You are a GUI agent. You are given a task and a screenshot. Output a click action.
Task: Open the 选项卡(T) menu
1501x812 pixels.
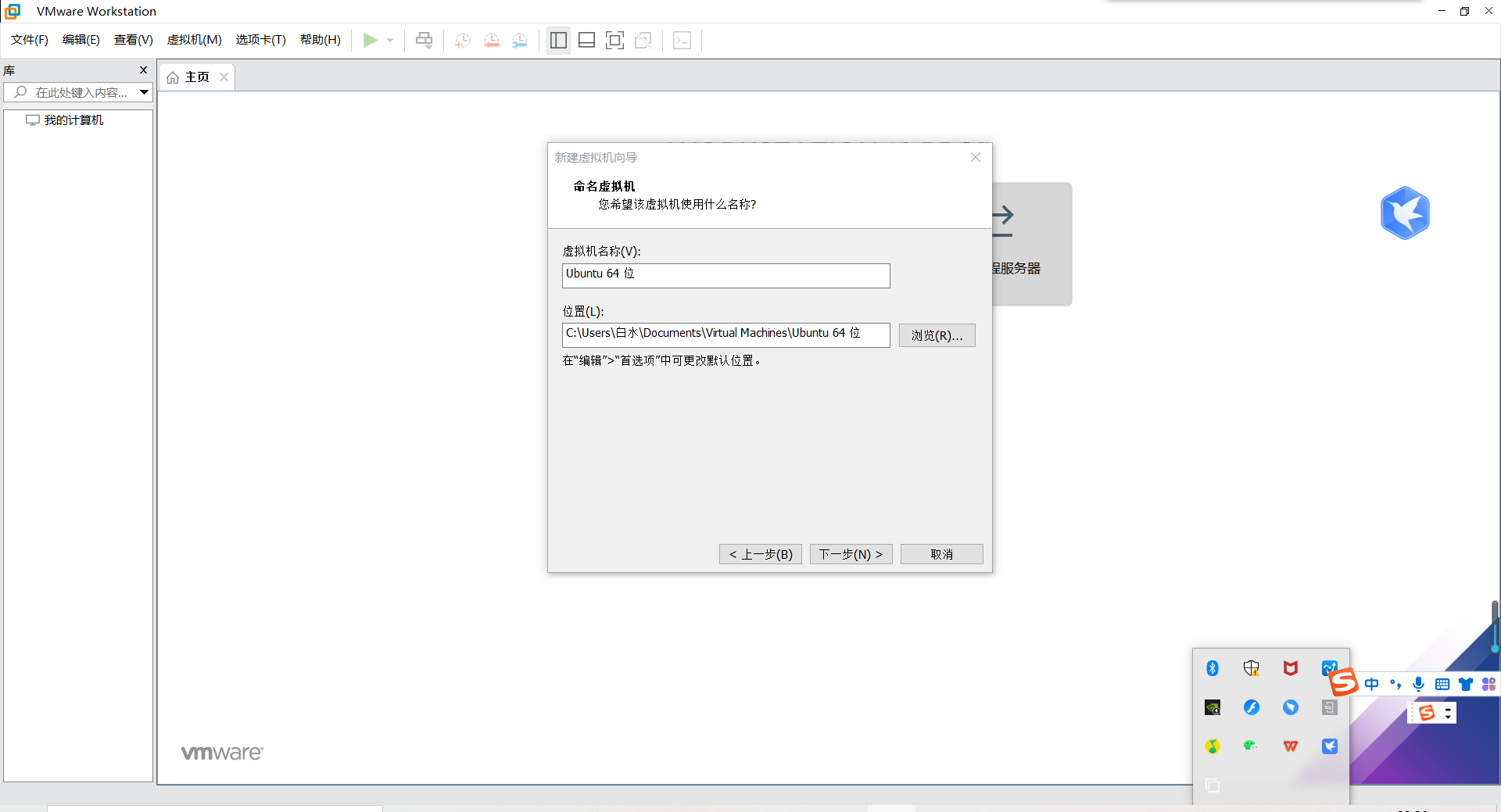pyautogui.click(x=261, y=40)
